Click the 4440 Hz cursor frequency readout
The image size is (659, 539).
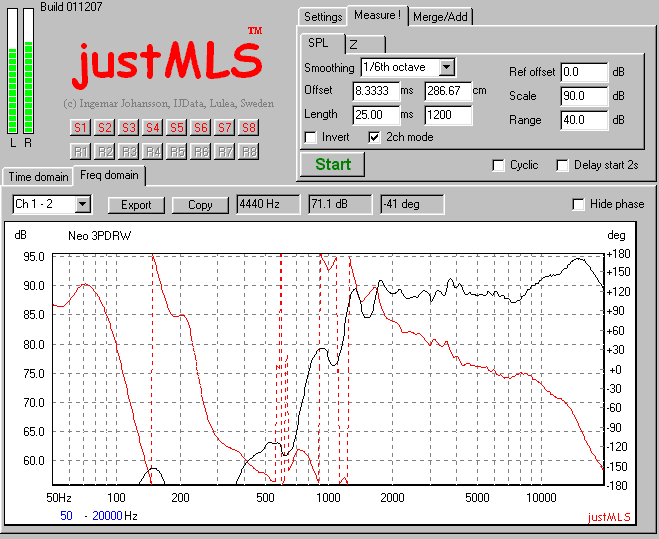click(268, 204)
